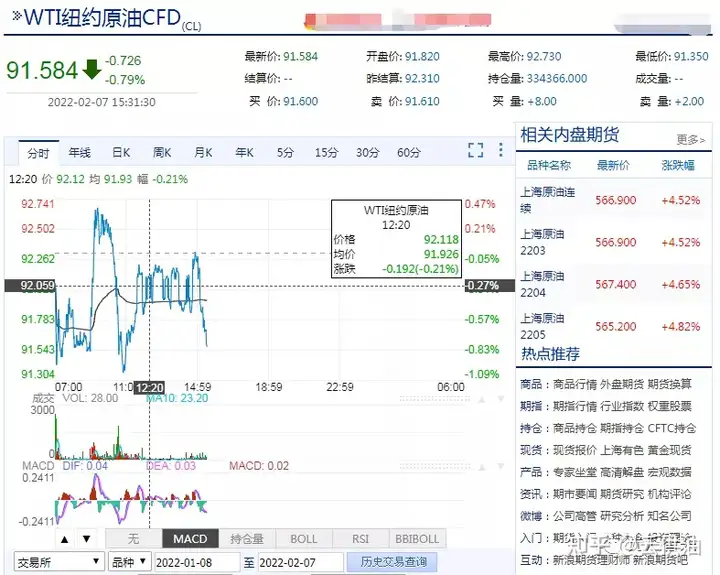Toggle the 持仓量 indicator
The image size is (720, 575).
pyautogui.click(x=247, y=539)
